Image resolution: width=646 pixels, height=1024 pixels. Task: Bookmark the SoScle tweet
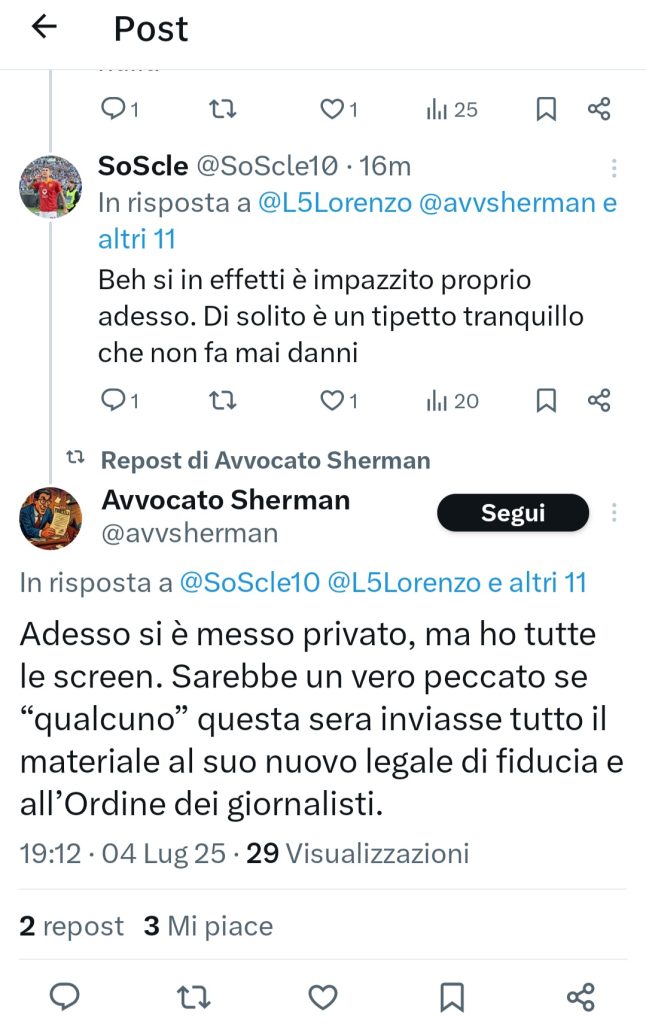pyautogui.click(x=546, y=400)
